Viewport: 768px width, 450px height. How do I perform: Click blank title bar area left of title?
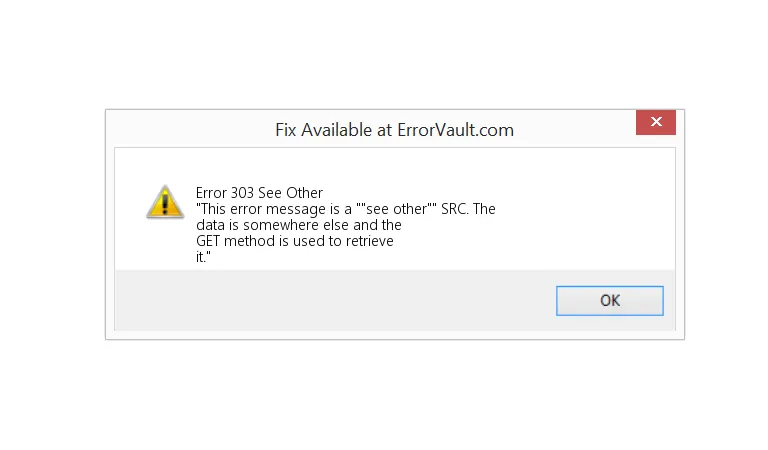coord(180,130)
